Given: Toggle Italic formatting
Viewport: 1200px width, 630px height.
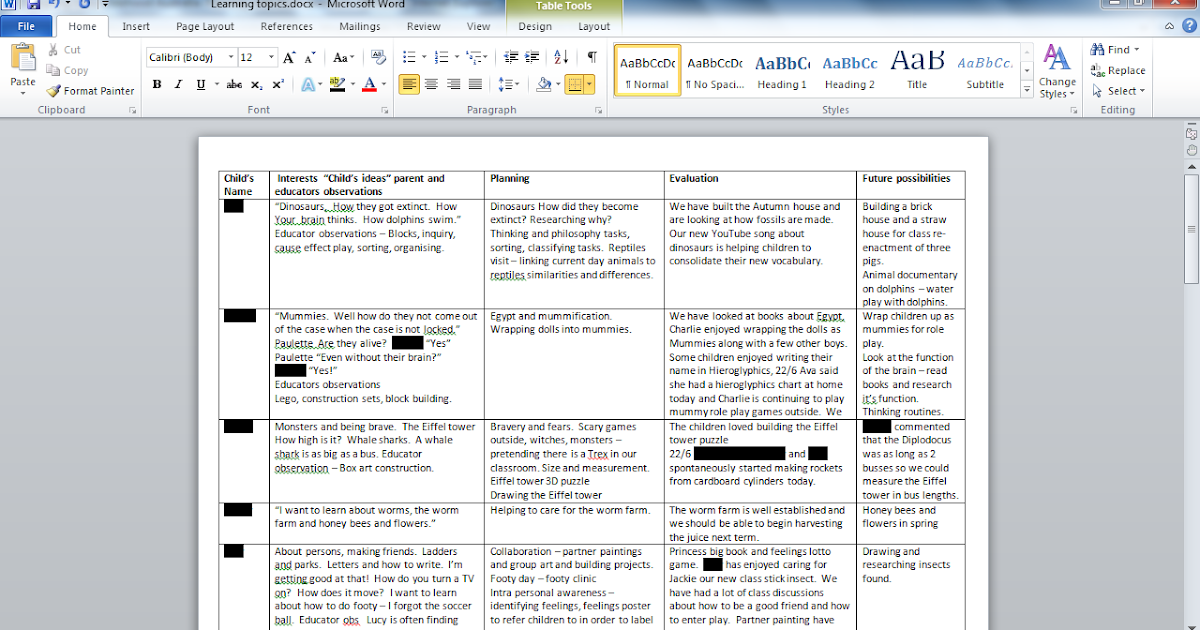Looking at the screenshot, I should pos(179,85).
